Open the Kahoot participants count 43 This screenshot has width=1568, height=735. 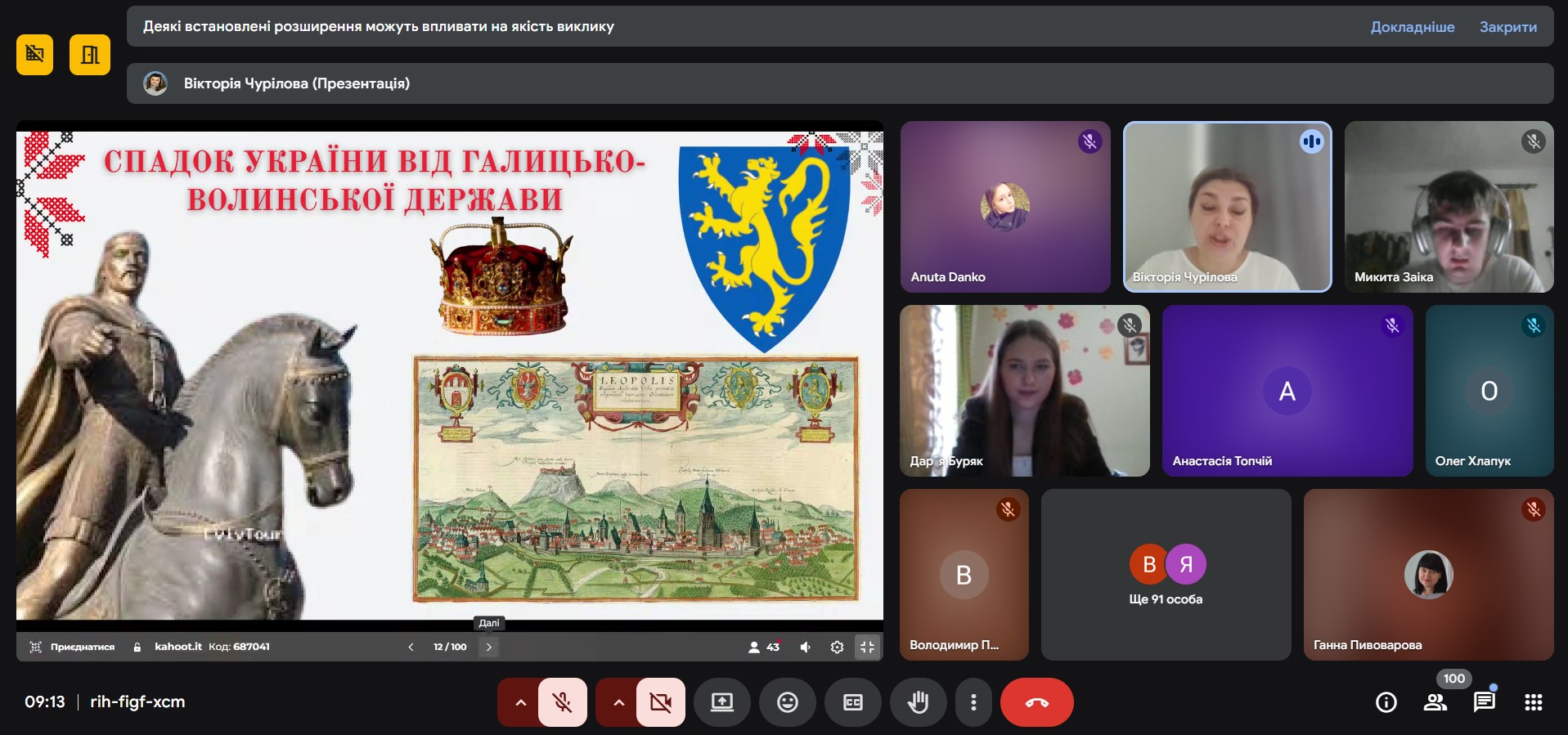tap(765, 647)
